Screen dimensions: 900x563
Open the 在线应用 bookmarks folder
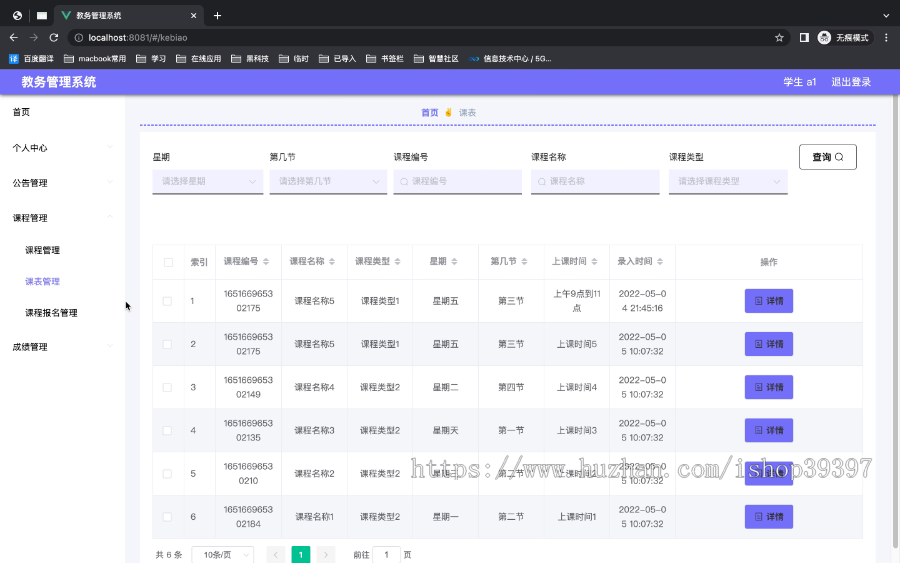199,59
